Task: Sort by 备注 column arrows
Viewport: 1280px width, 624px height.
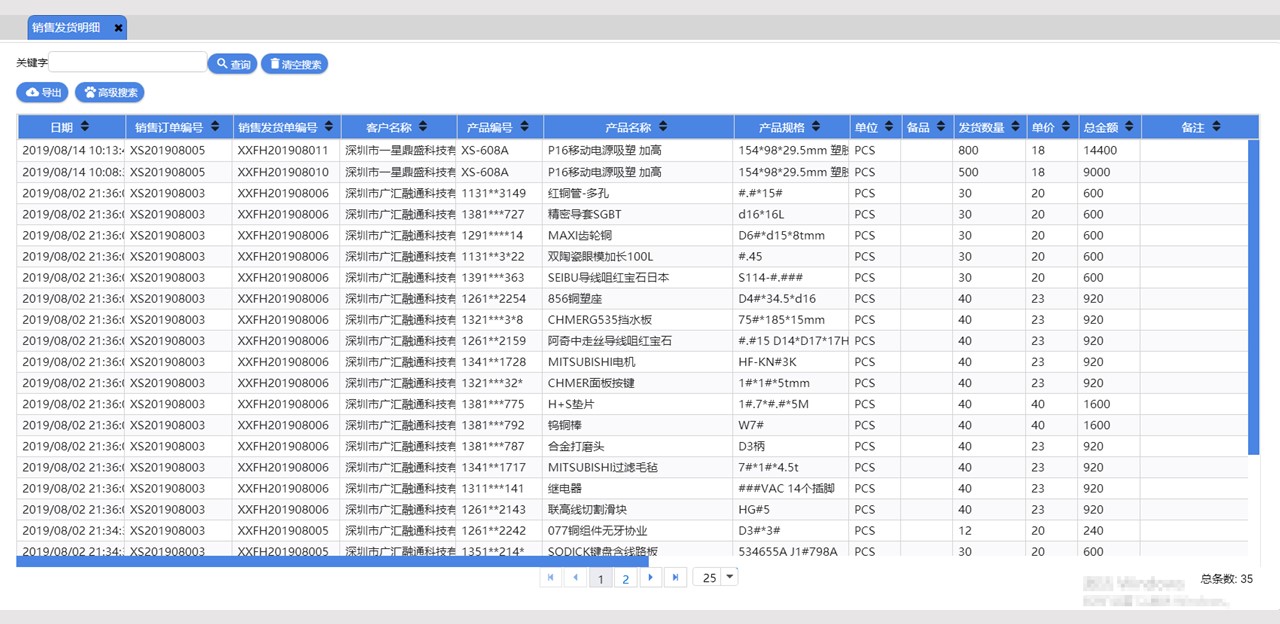Action: 1216,127
